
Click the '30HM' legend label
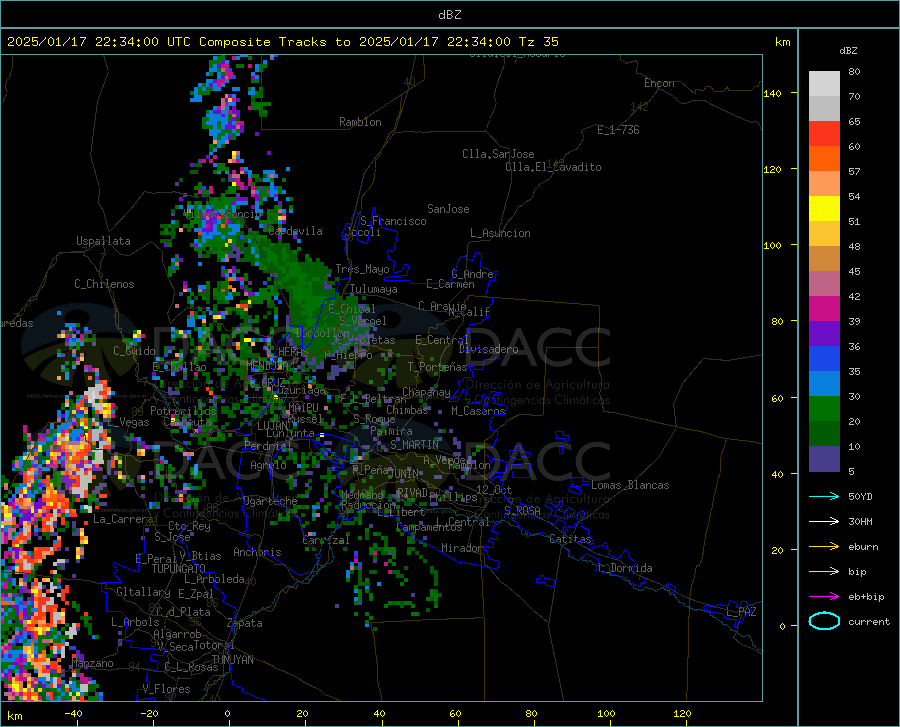[x=860, y=522]
